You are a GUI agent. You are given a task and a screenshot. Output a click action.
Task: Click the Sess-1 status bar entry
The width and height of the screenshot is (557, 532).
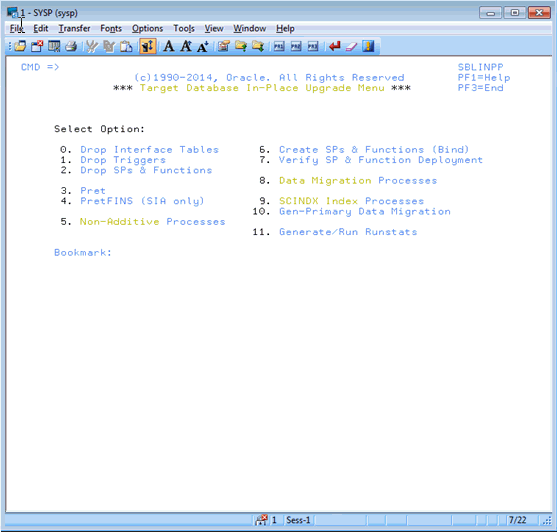(298, 520)
